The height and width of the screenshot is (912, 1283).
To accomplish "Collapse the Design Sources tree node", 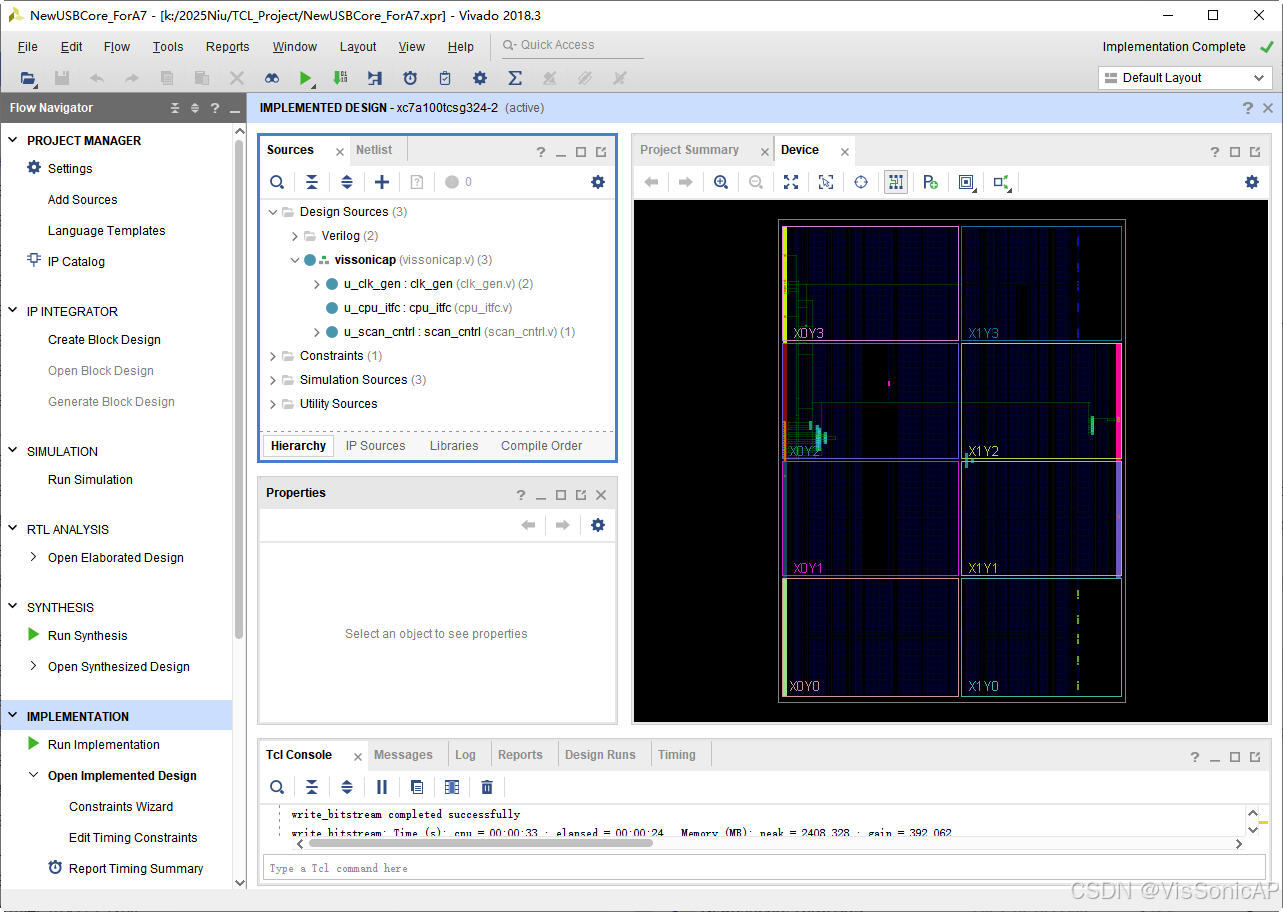I will pos(273,212).
